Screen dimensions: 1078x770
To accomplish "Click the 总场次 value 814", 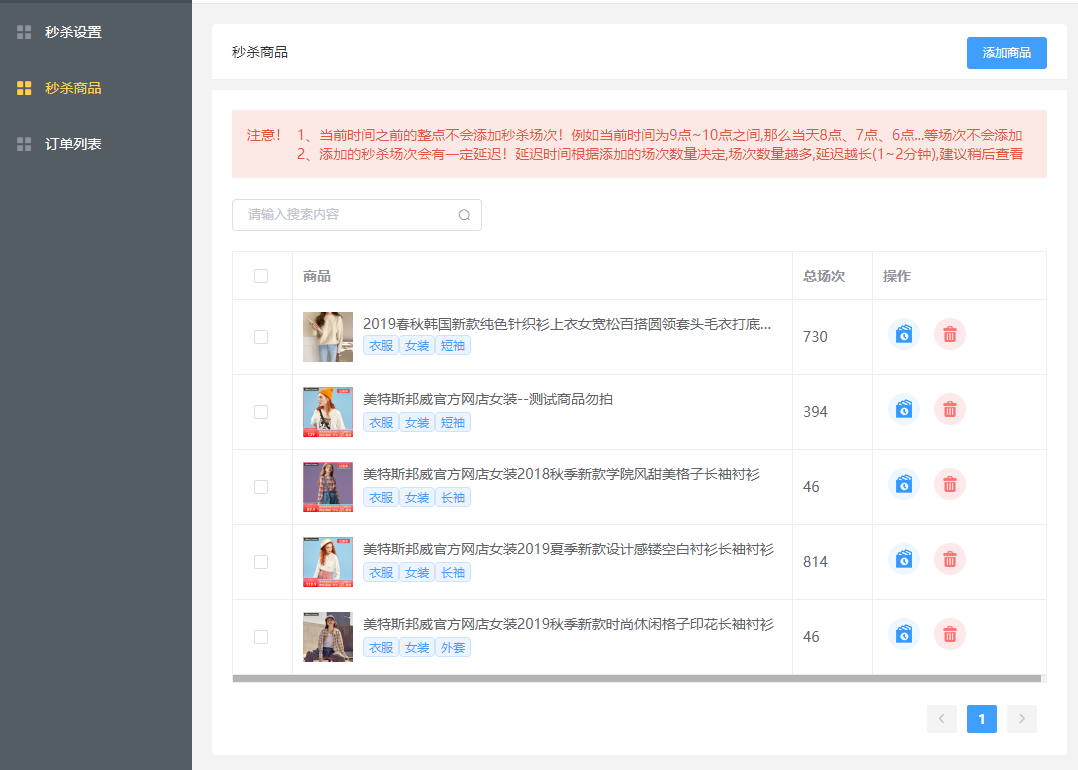I will click(815, 562).
